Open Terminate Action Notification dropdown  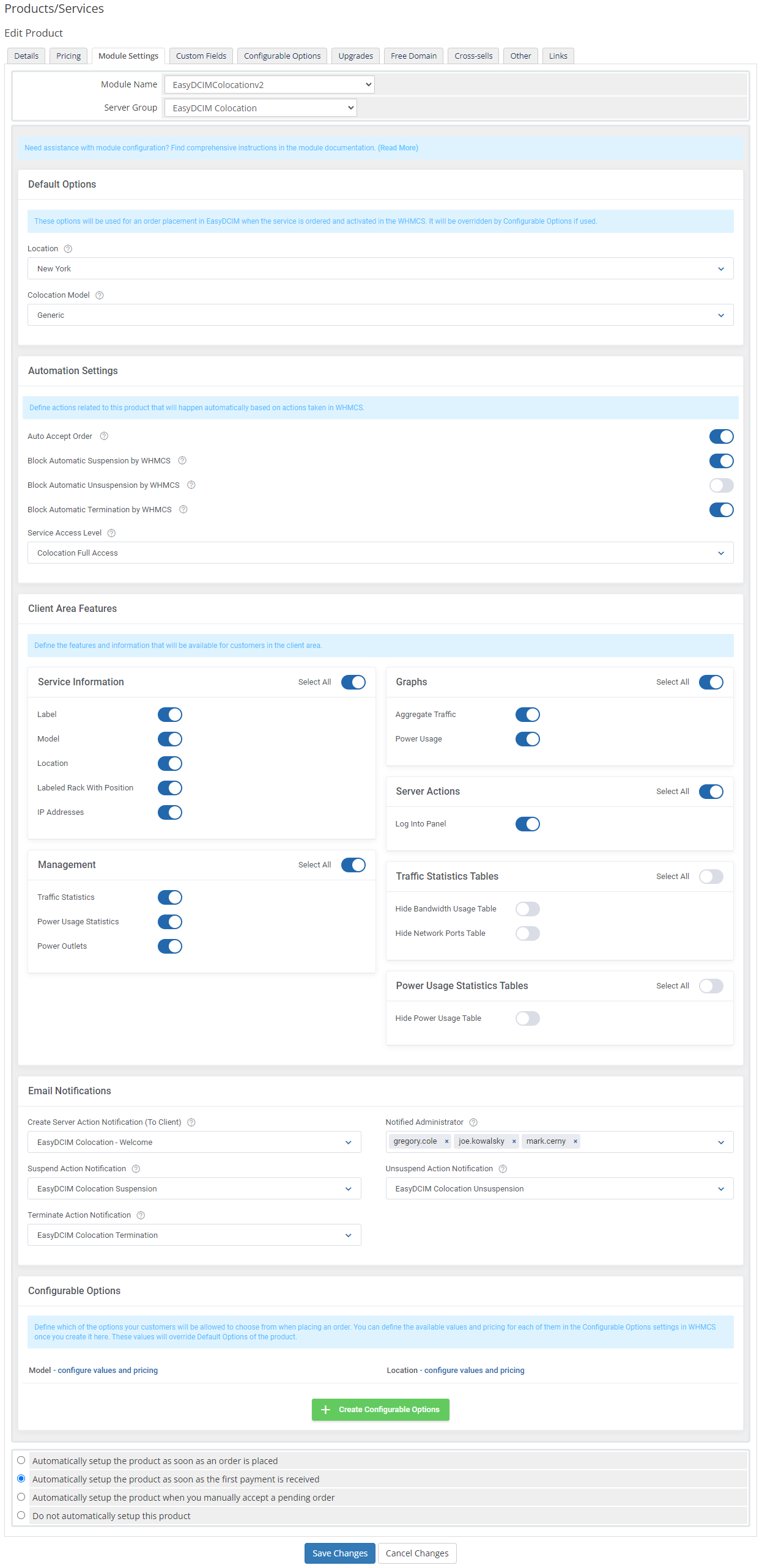[194, 1235]
